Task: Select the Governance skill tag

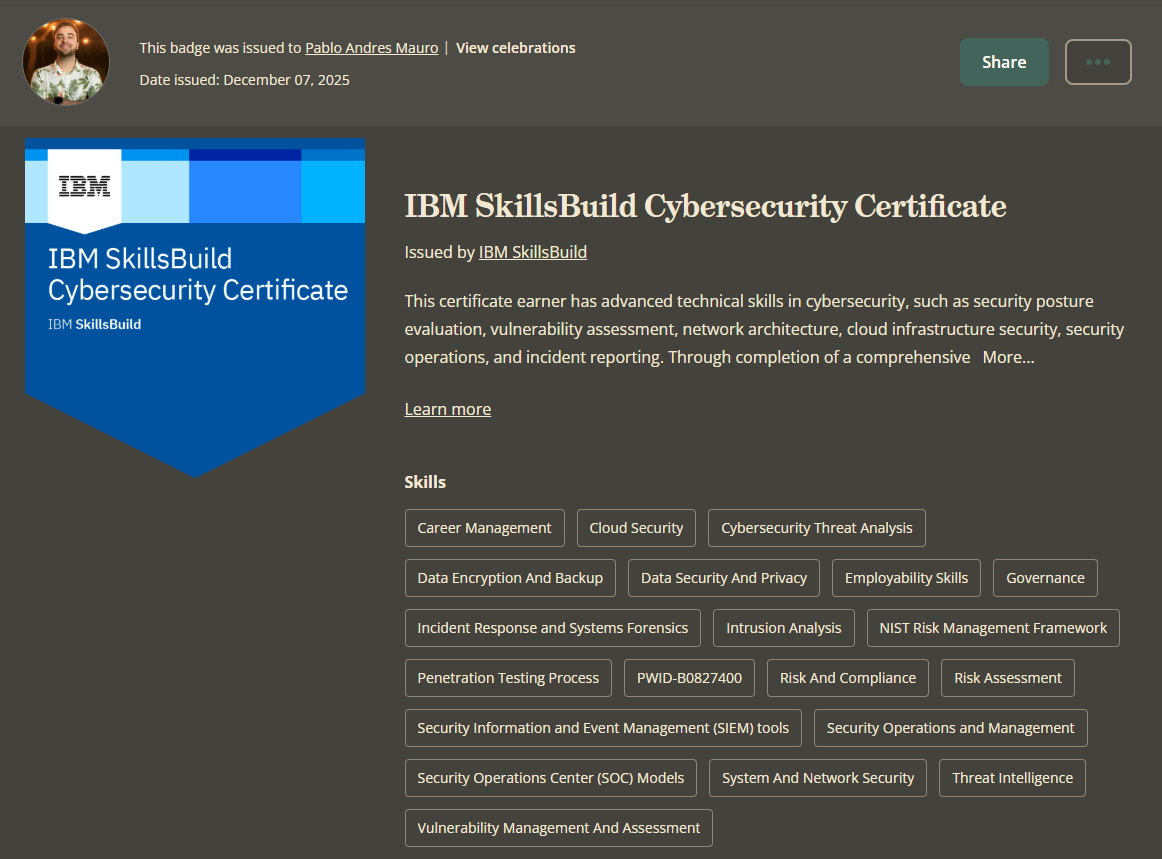Action: (x=1046, y=578)
